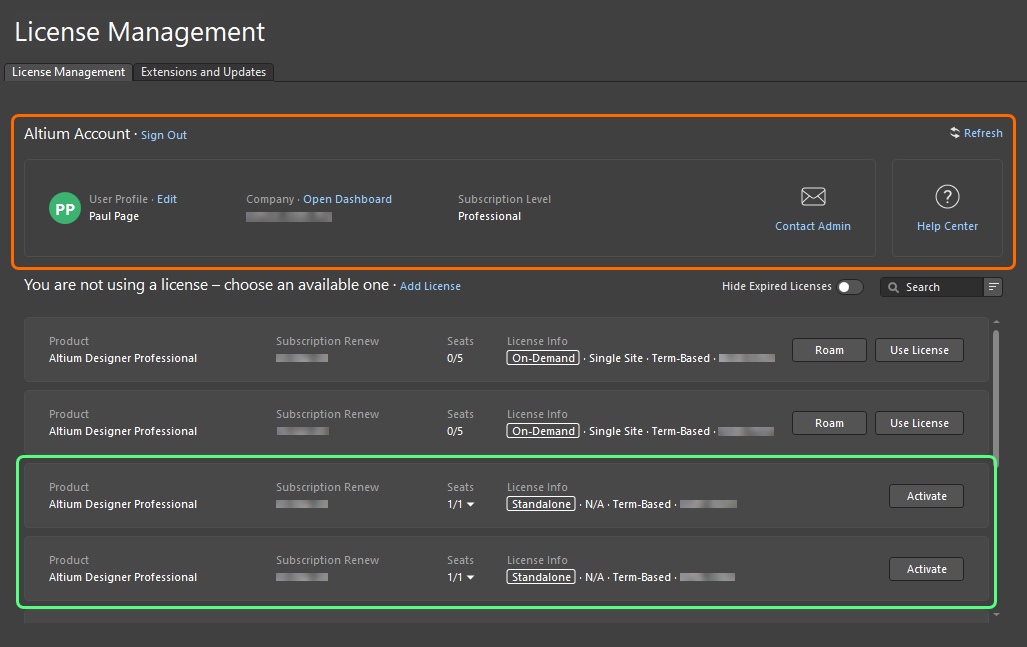Switch to the License Management tab
Screen dimensions: 1027x647
click(68, 72)
